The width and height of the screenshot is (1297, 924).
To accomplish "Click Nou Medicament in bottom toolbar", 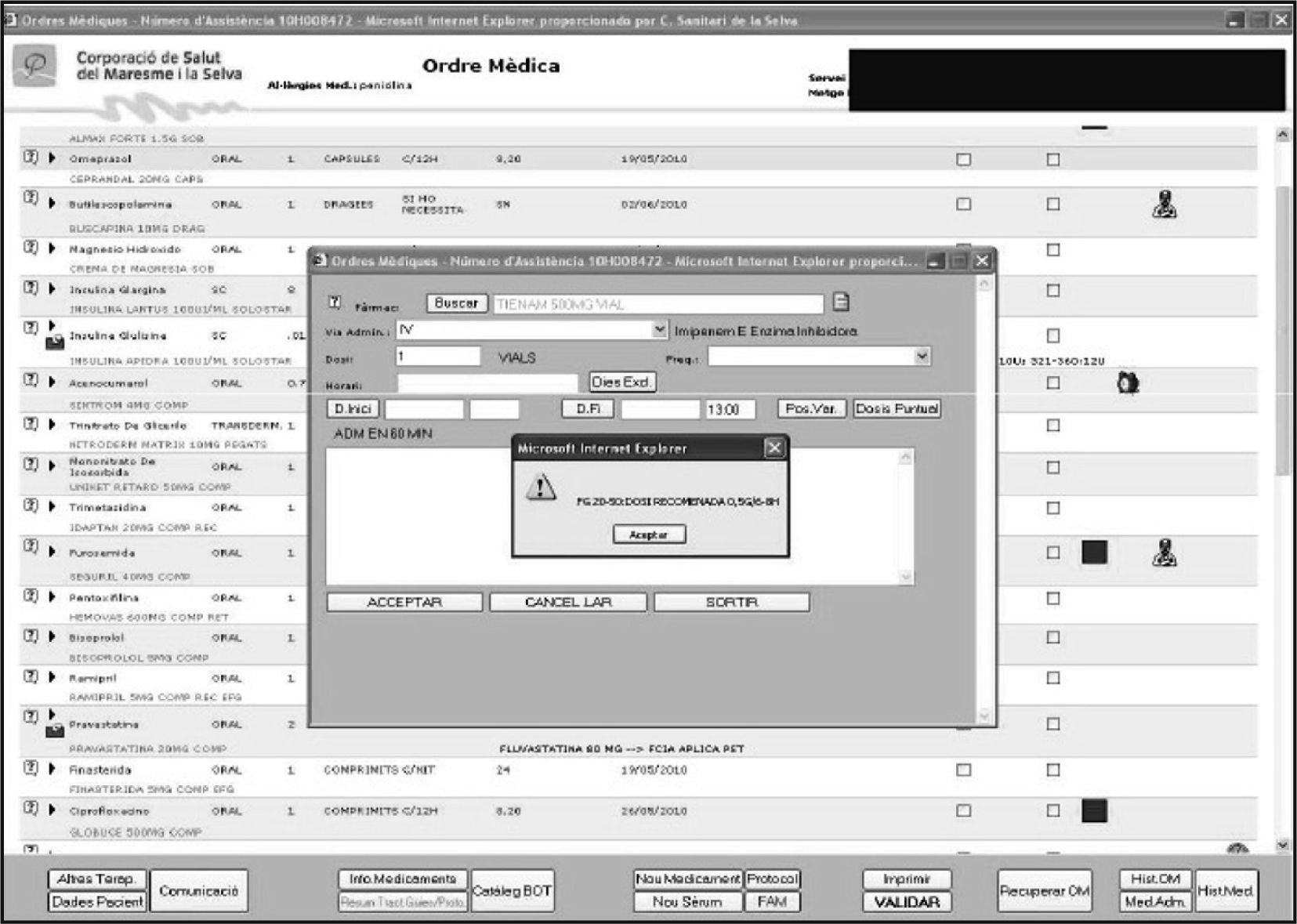I will tap(687, 879).
